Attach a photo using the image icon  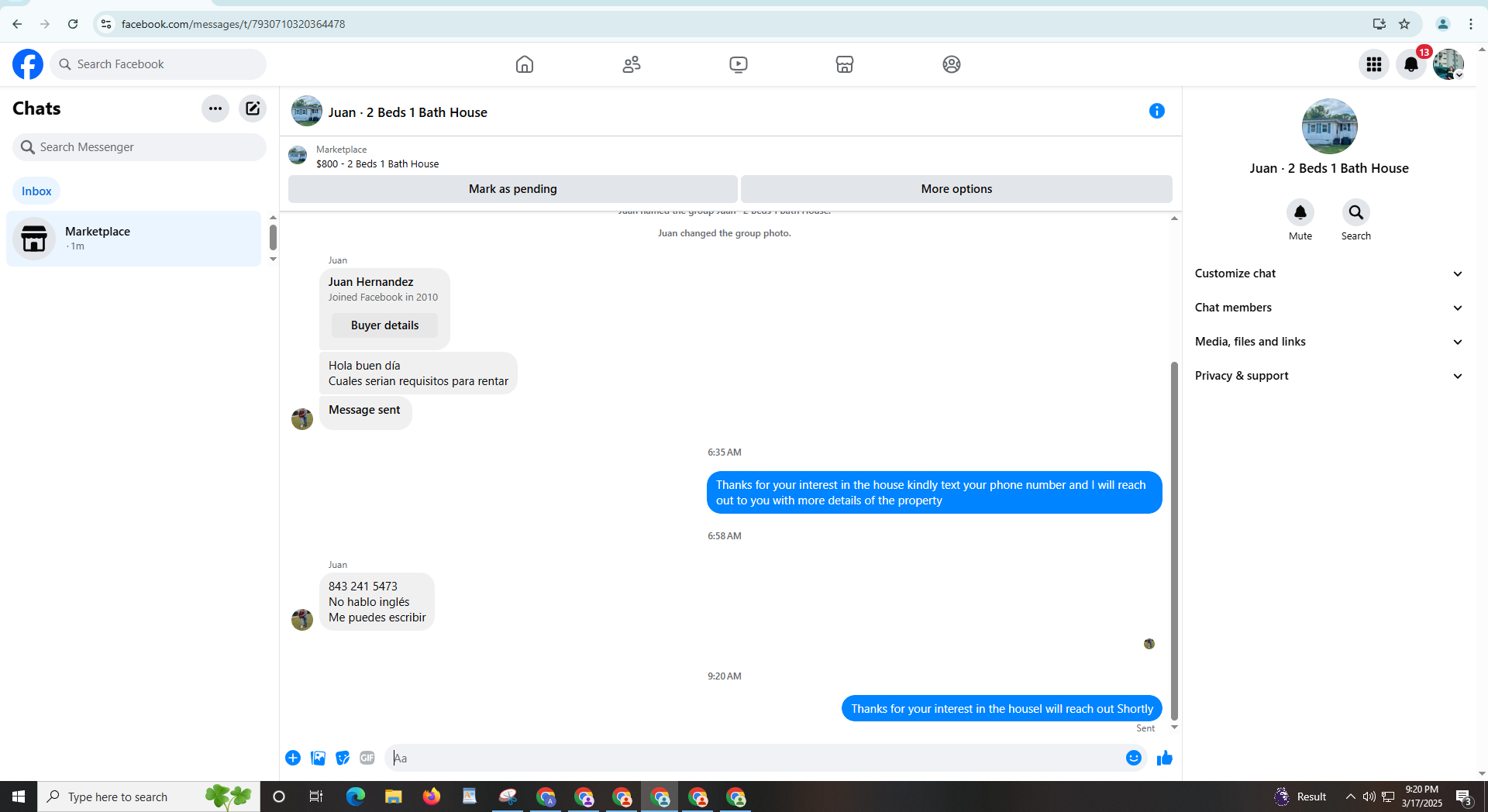point(318,758)
